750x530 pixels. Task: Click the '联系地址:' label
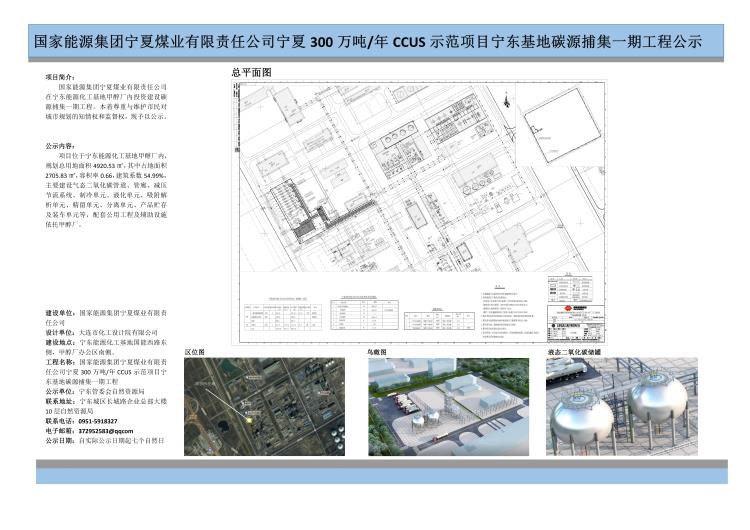click(x=61, y=401)
